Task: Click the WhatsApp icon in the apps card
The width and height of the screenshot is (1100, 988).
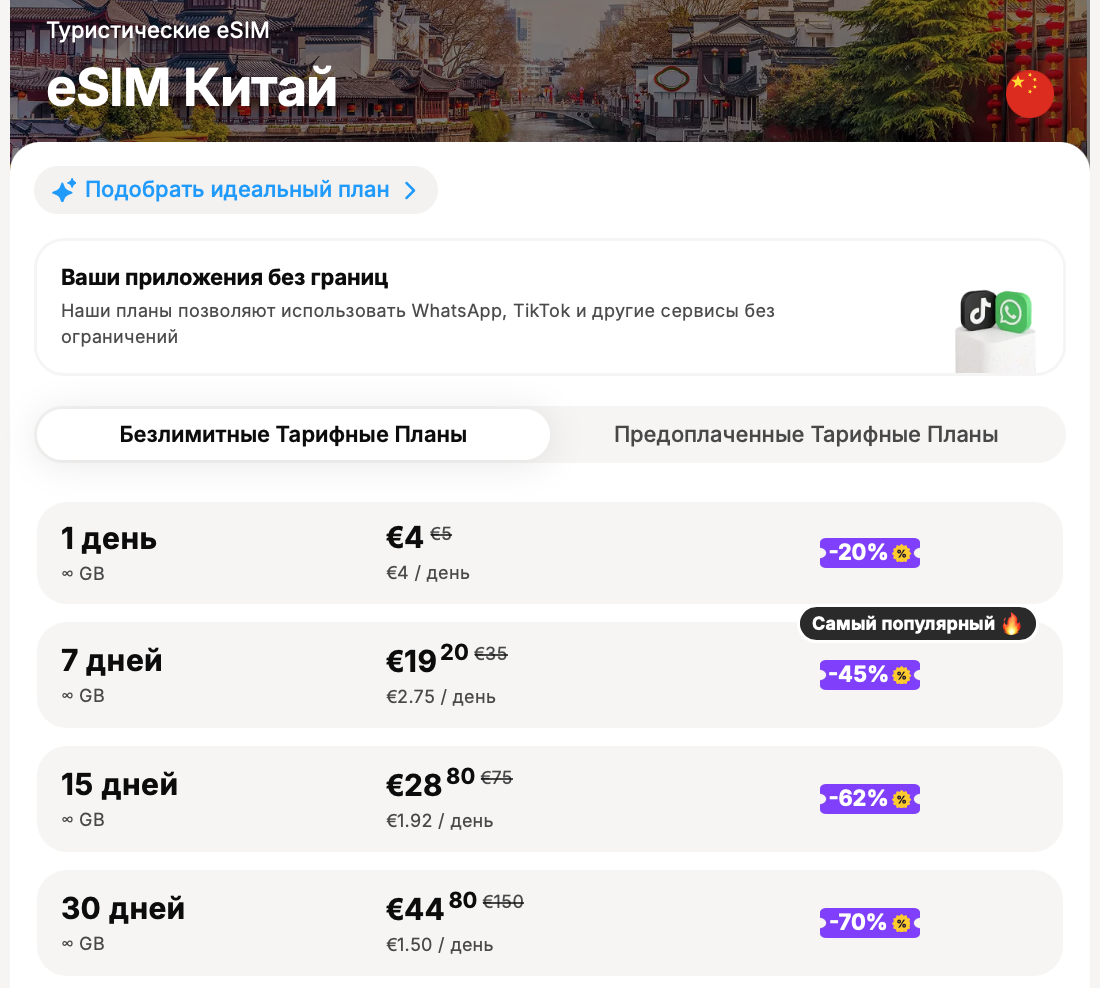Action: coord(1013,312)
